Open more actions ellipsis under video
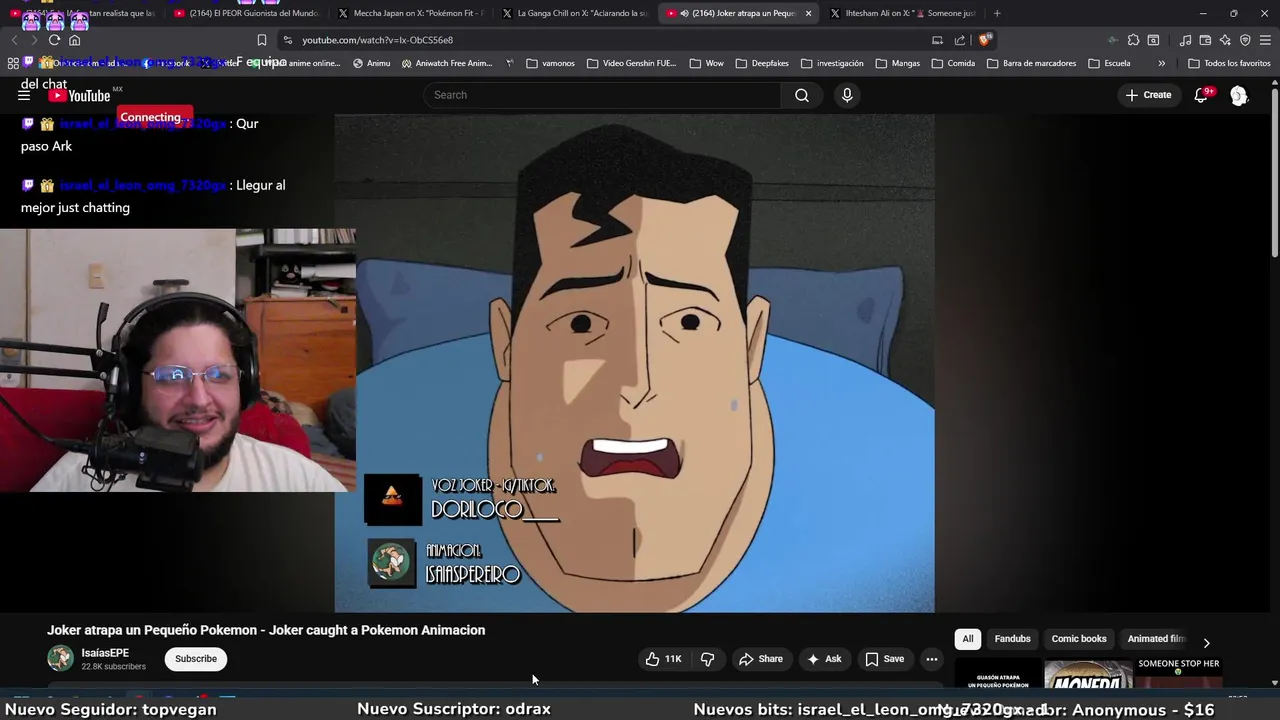The height and width of the screenshot is (720, 1280). 931,659
